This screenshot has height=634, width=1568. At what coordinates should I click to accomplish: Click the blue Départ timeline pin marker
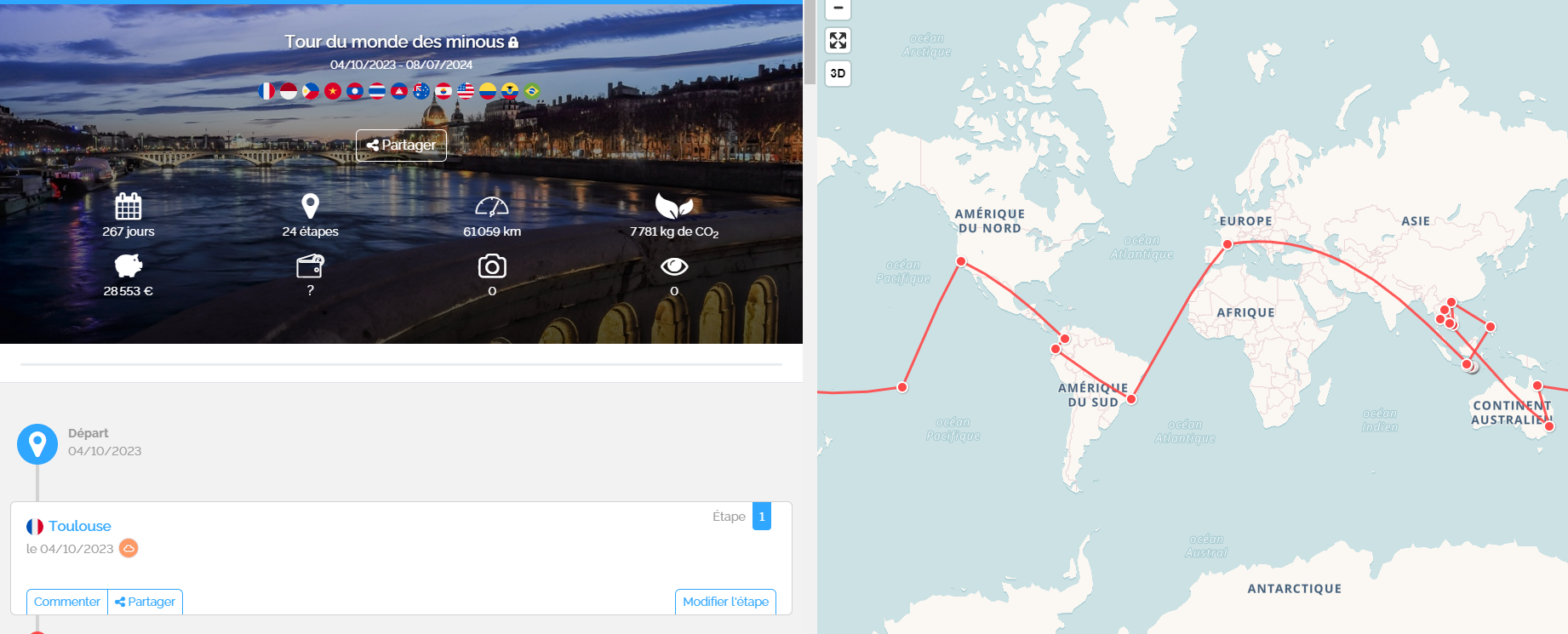pyautogui.click(x=37, y=443)
